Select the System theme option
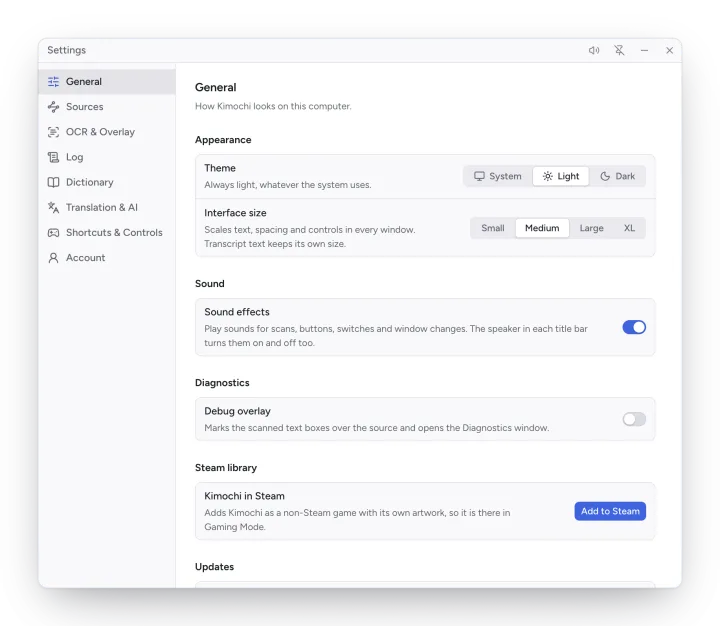Screen dimensions: 720x626 [x=498, y=176]
